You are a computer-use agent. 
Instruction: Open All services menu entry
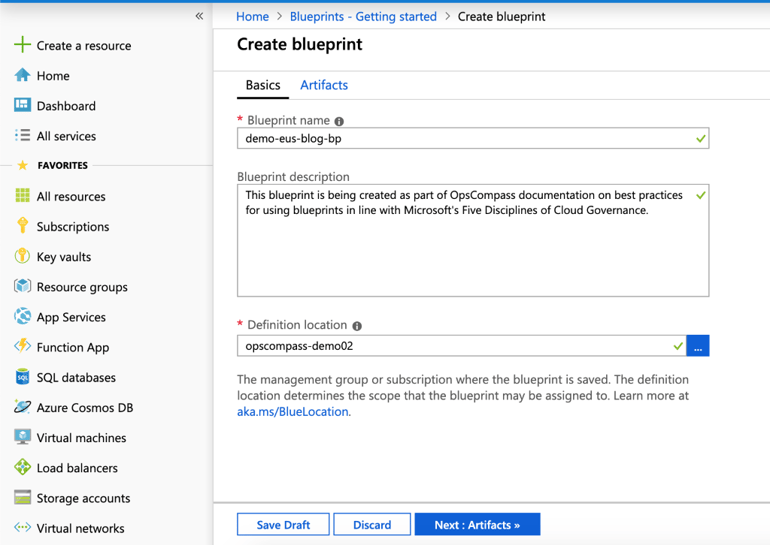click(66, 136)
